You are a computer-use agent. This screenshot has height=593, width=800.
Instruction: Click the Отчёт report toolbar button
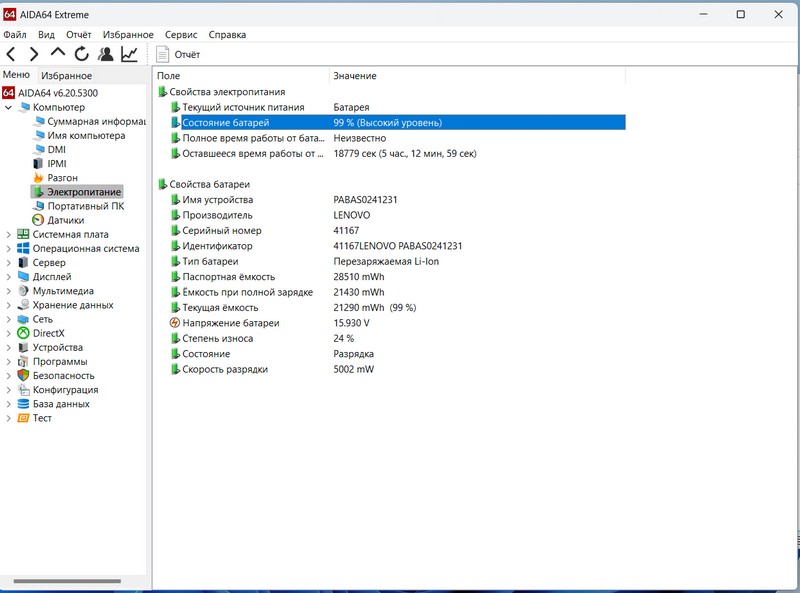[178, 54]
